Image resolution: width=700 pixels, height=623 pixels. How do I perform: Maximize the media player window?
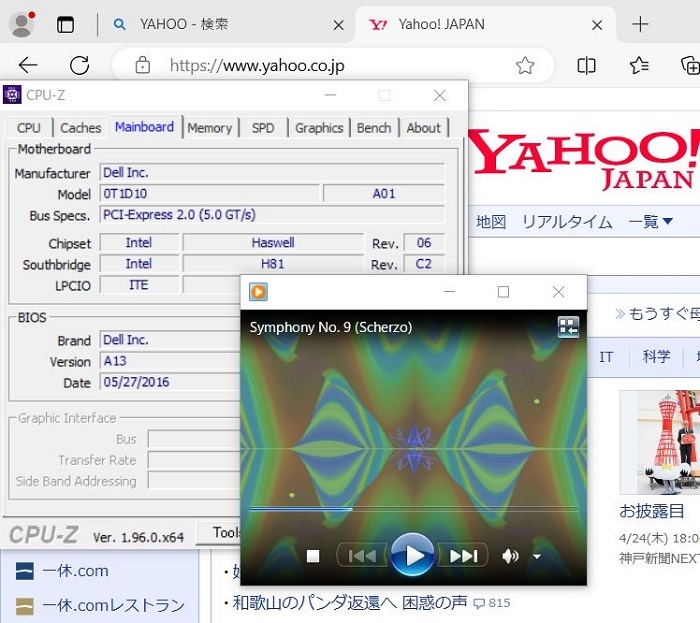[x=503, y=292]
